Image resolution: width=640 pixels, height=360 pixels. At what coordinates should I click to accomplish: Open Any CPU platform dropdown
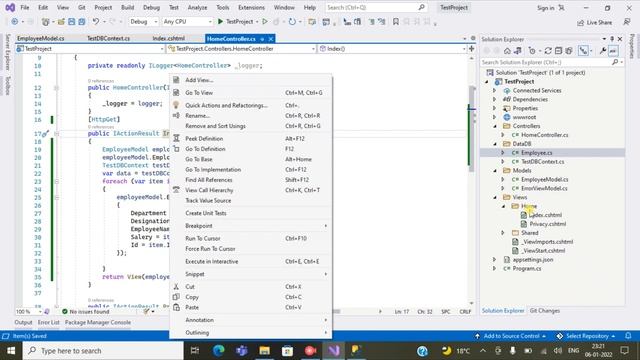point(187,22)
